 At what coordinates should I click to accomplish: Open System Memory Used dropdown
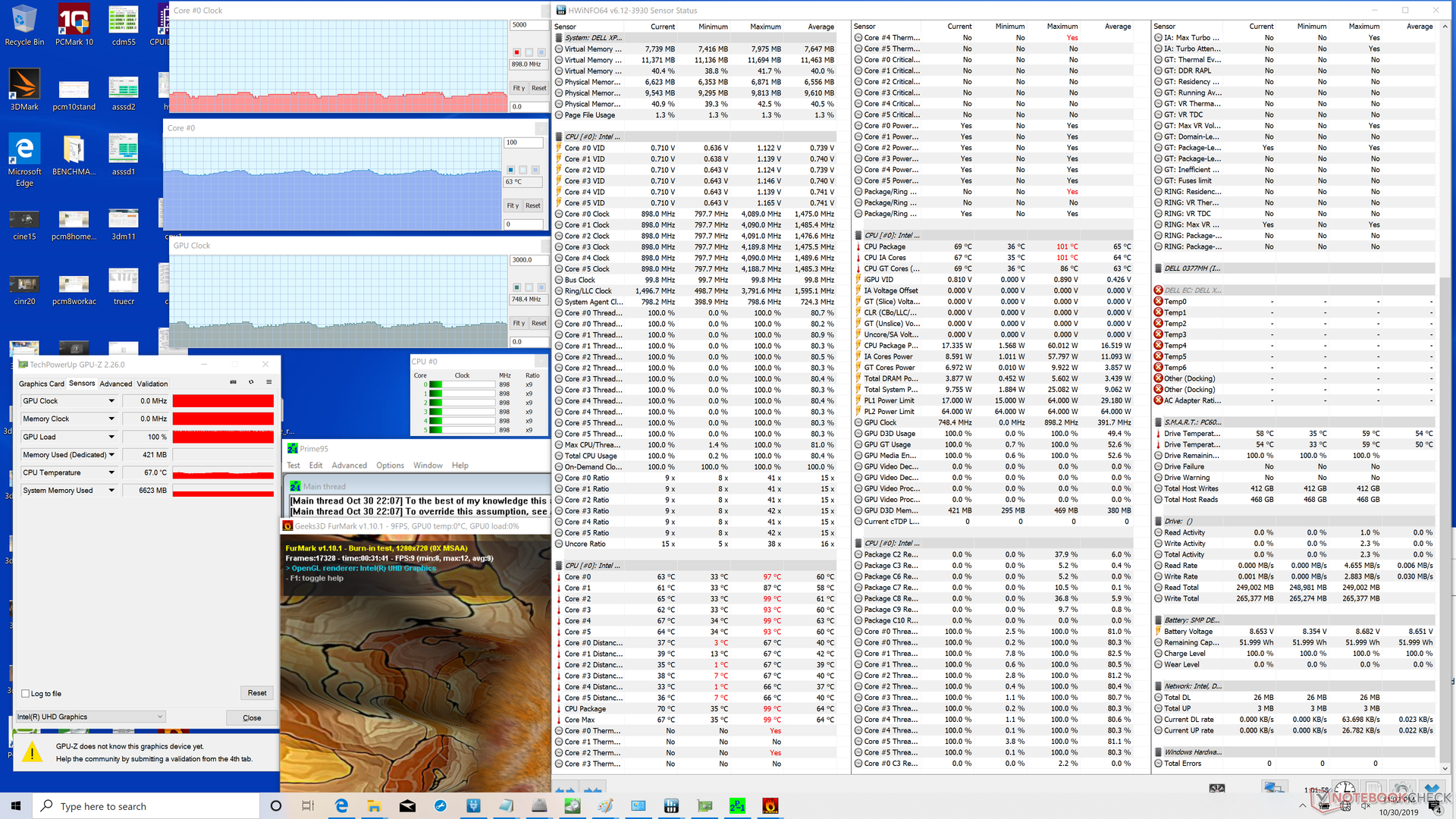point(111,491)
